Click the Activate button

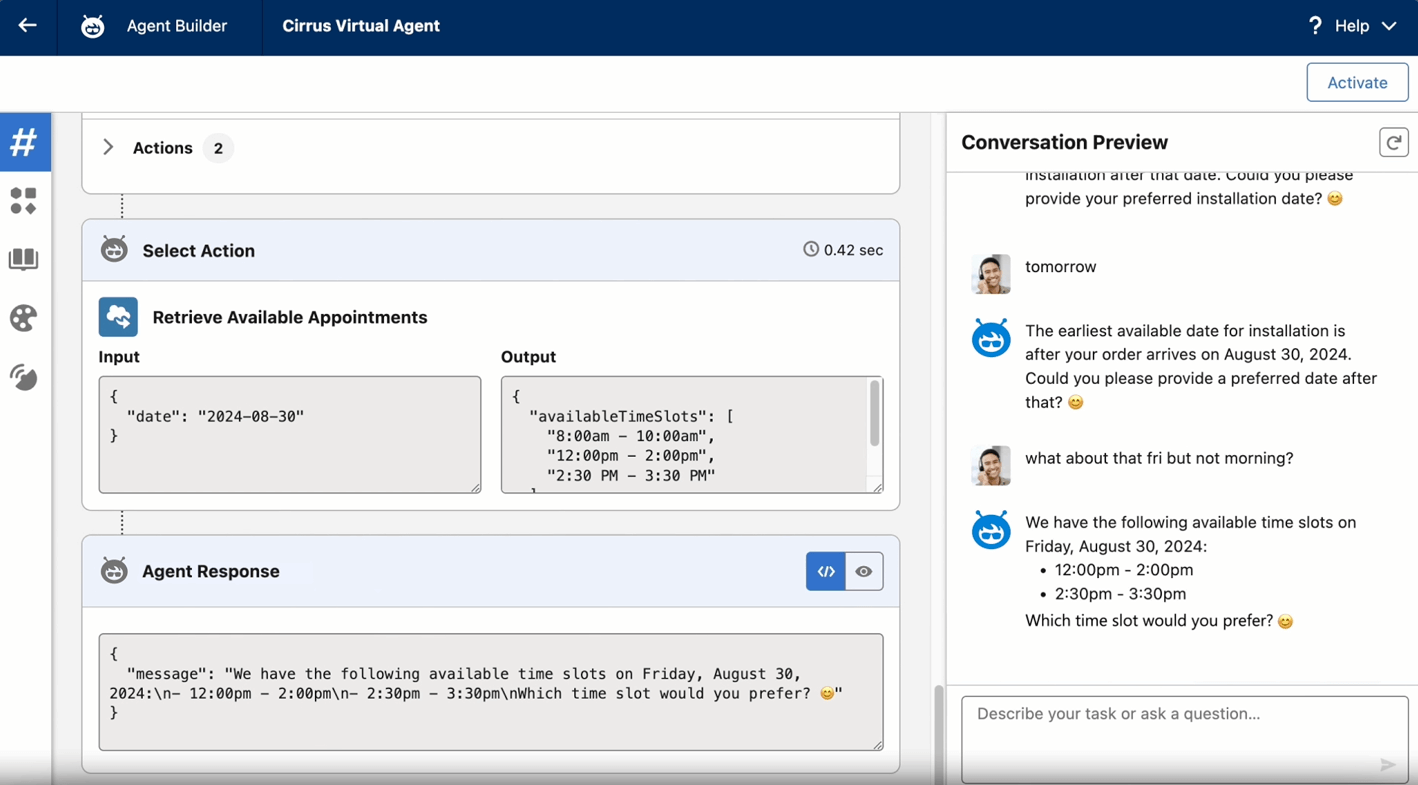pos(1357,83)
